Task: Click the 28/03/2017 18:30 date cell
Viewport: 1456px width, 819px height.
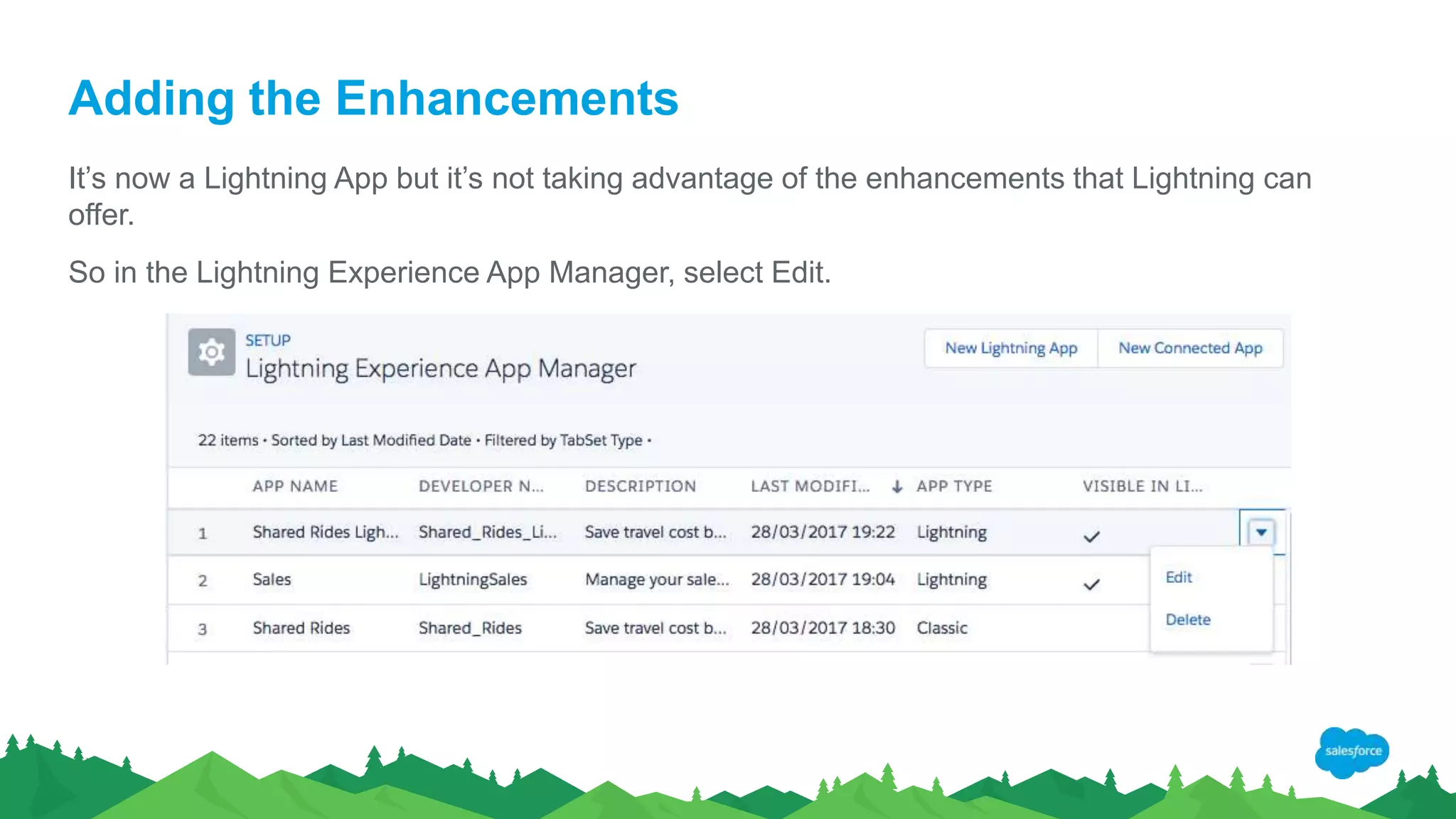Action: [x=823, y=628]
